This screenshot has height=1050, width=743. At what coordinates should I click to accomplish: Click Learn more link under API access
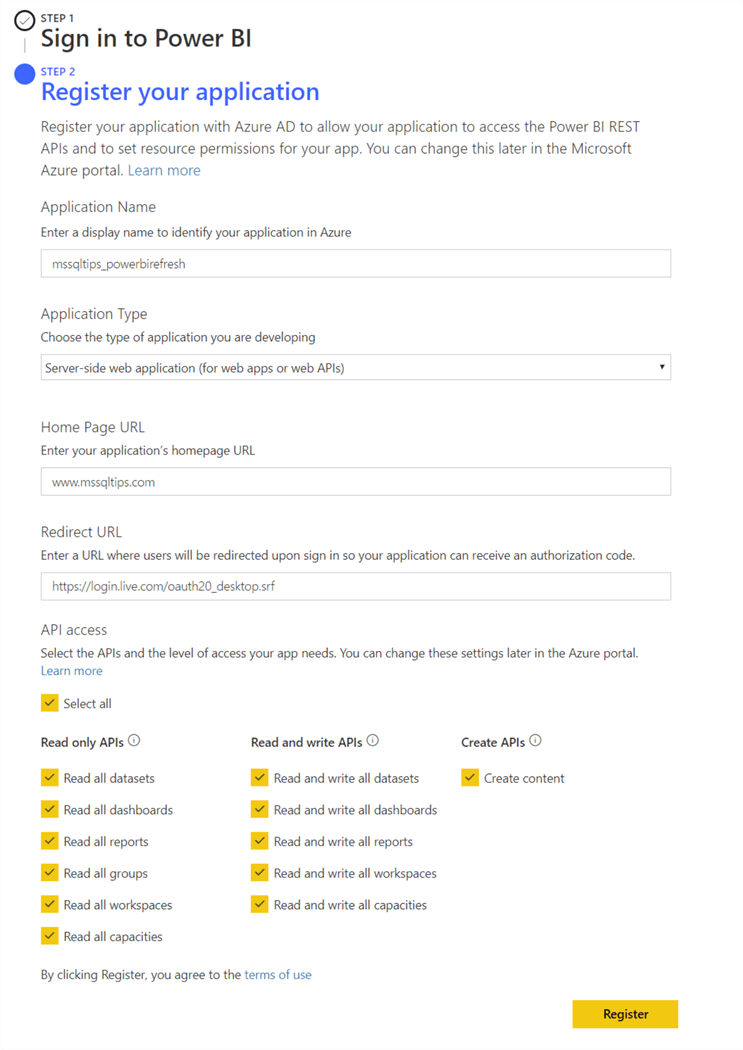coord(71,671)
